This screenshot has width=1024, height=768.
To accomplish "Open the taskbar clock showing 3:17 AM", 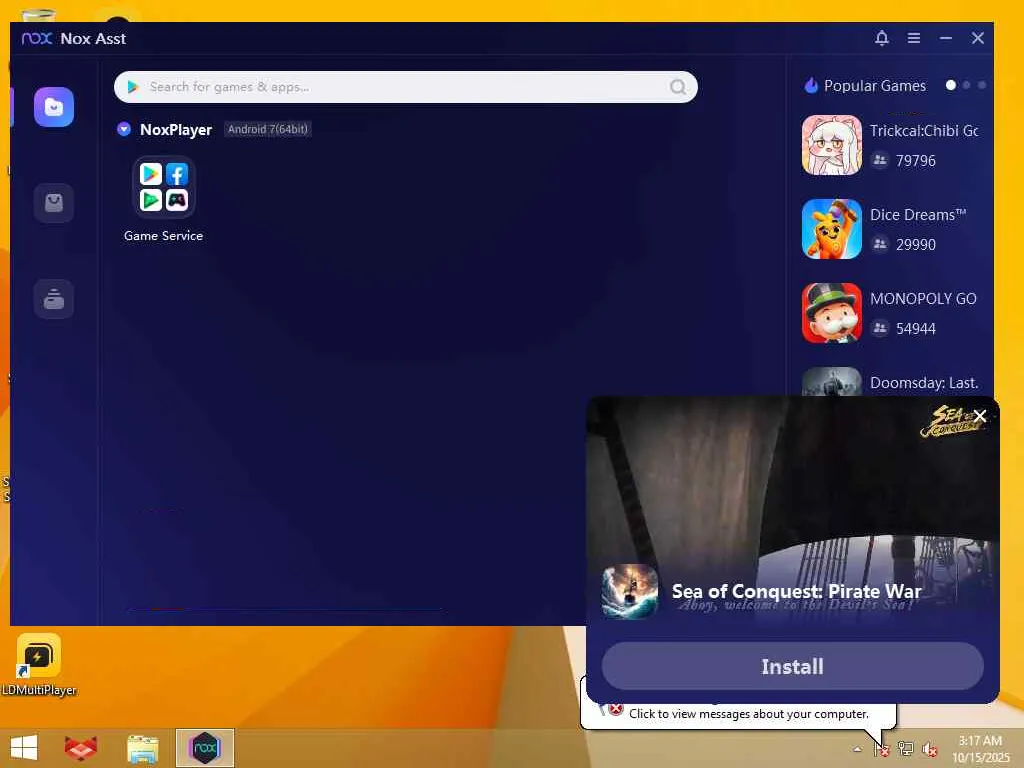I will (980, 749).
